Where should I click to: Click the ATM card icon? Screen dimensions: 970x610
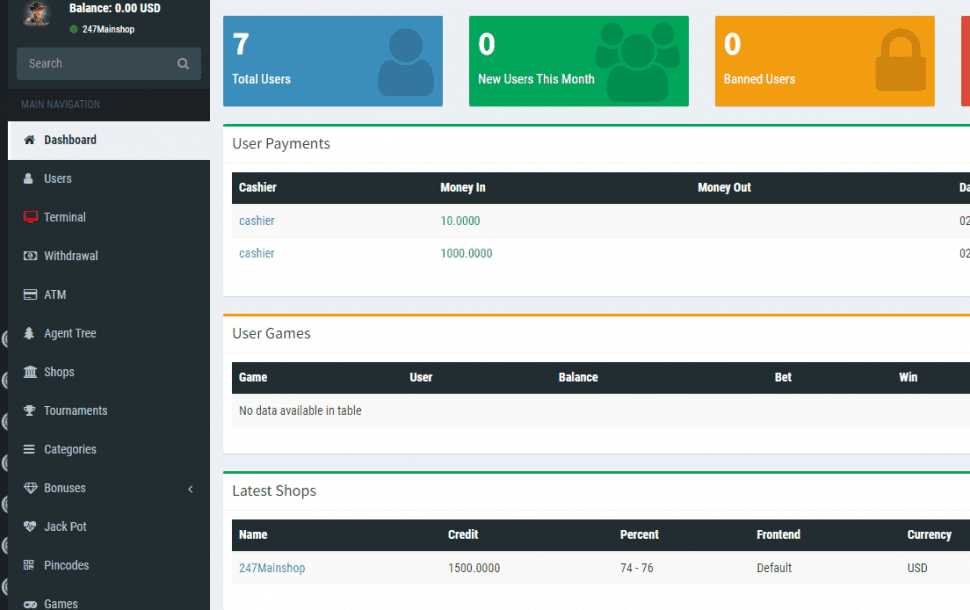[29, 295]
